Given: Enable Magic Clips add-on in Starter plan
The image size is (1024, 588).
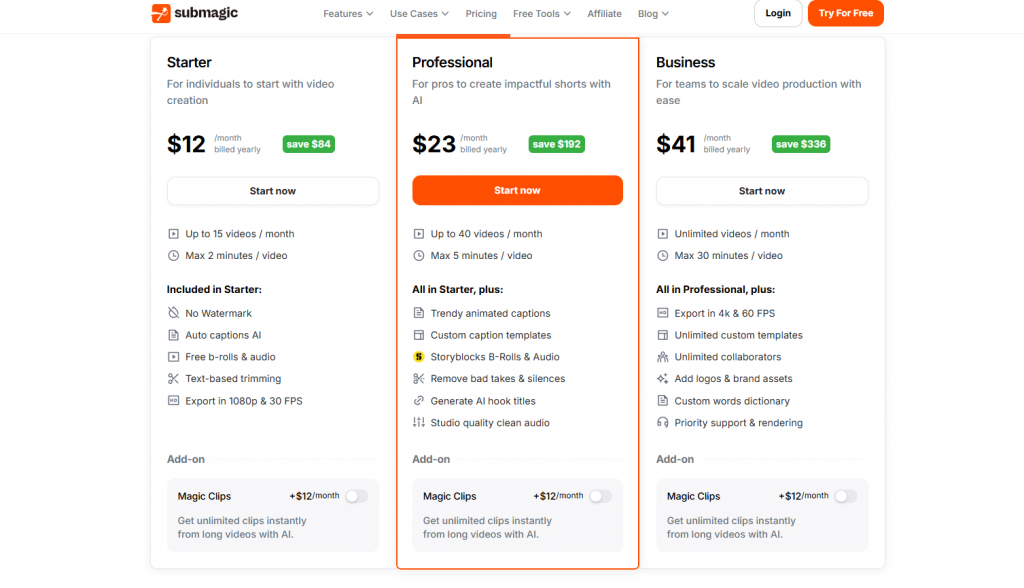Looking at the screenshot, I should pyautogui.click(x=357, y=497).
